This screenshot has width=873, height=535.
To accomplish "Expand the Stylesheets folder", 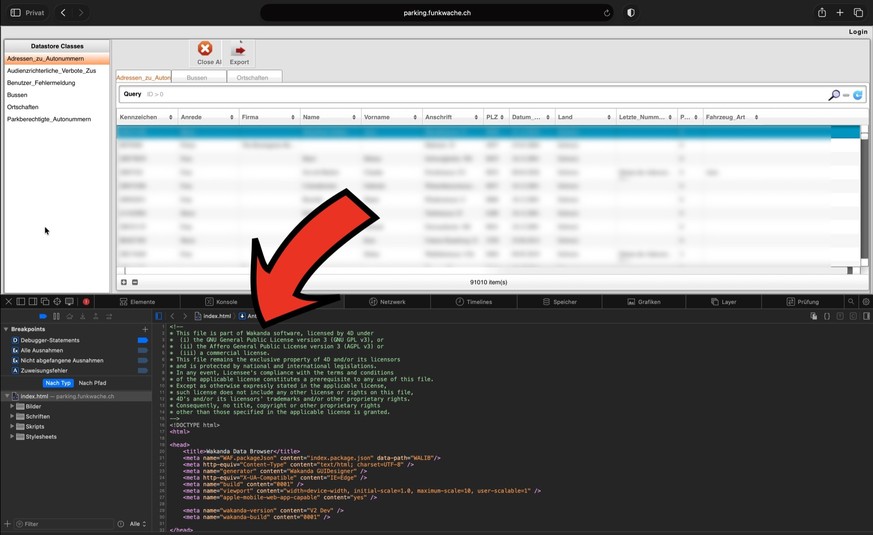I will point(12,436).
